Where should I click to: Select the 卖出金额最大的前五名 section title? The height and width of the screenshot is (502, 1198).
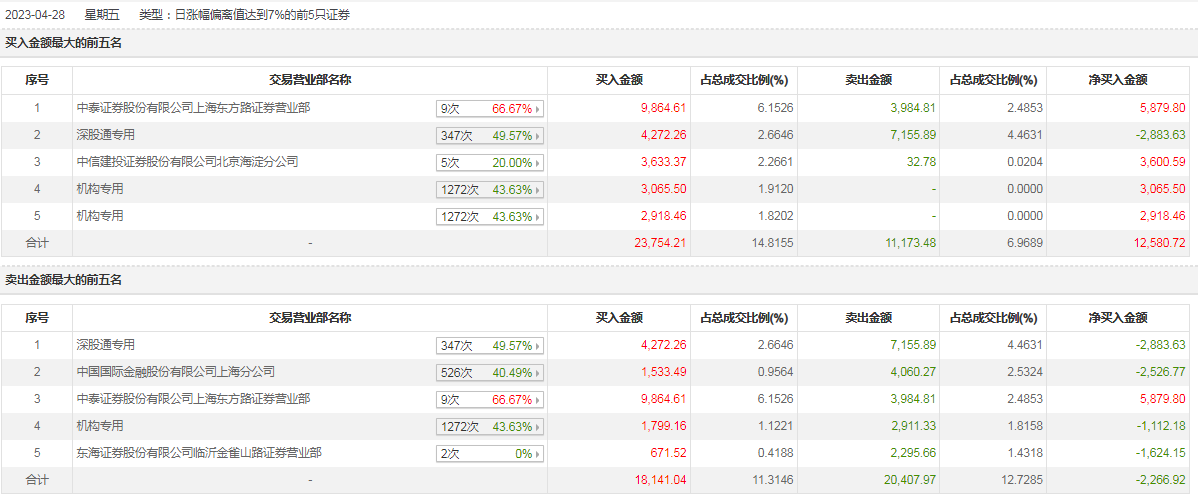click(x=63, y=281)
